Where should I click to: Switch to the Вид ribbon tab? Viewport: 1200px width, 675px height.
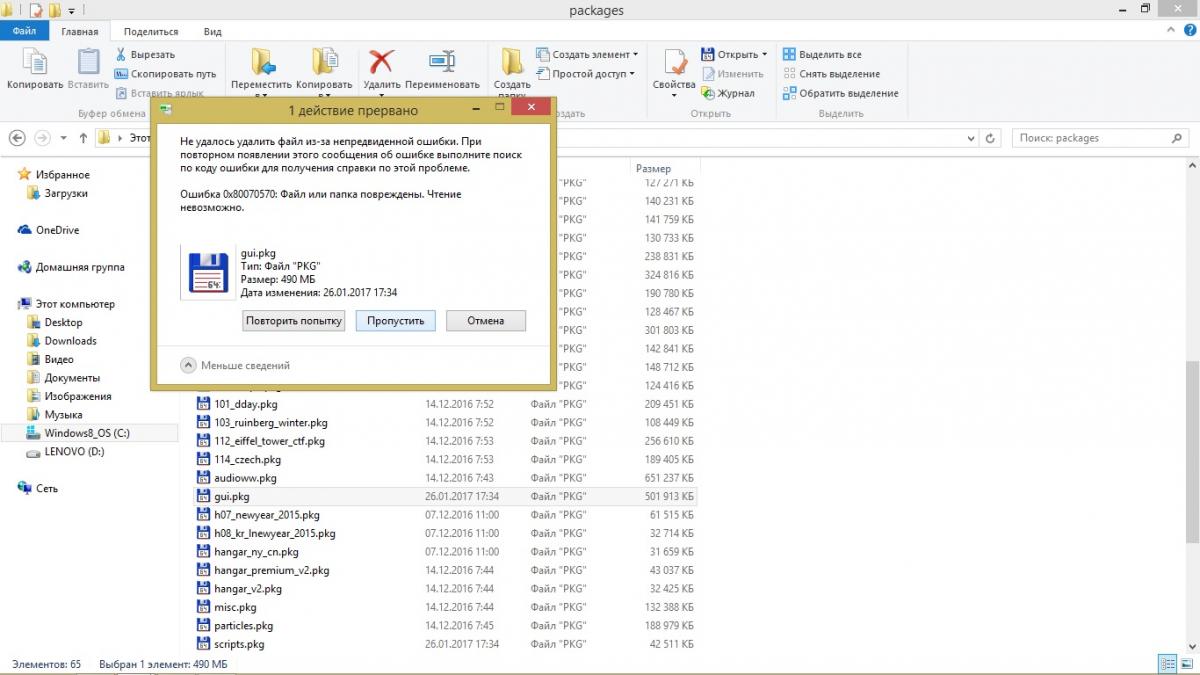point(212,32)
